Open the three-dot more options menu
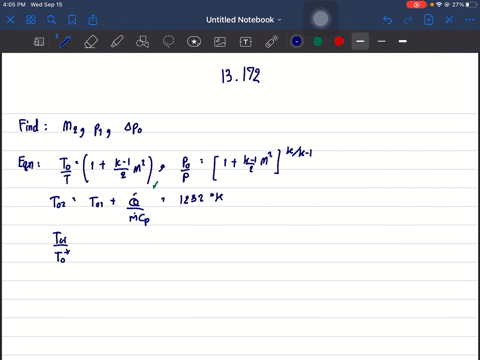This screenshot has height=360, width=480. click(x=470, y=20)
